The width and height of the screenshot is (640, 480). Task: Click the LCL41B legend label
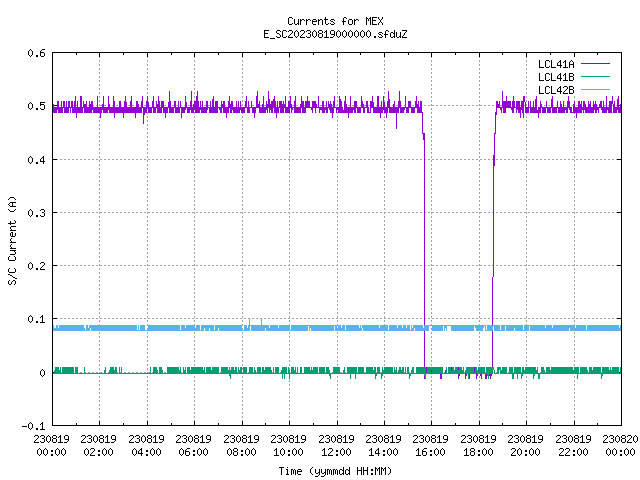pyautogui.click(x=556, y=77)
